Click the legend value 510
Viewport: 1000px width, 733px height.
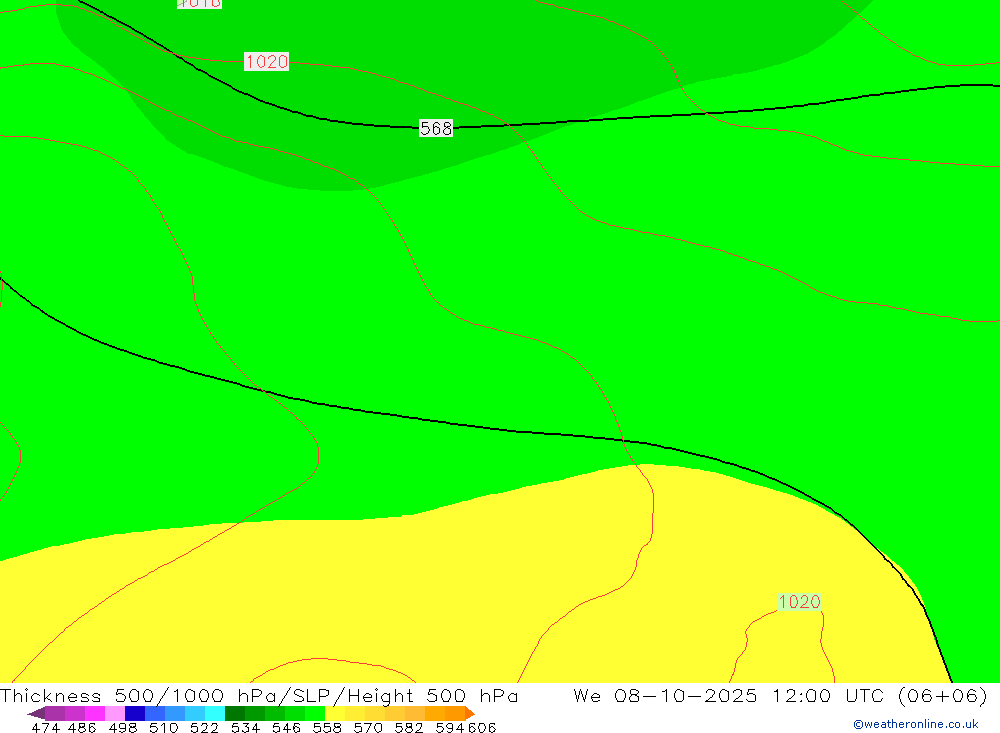(164, 727)
